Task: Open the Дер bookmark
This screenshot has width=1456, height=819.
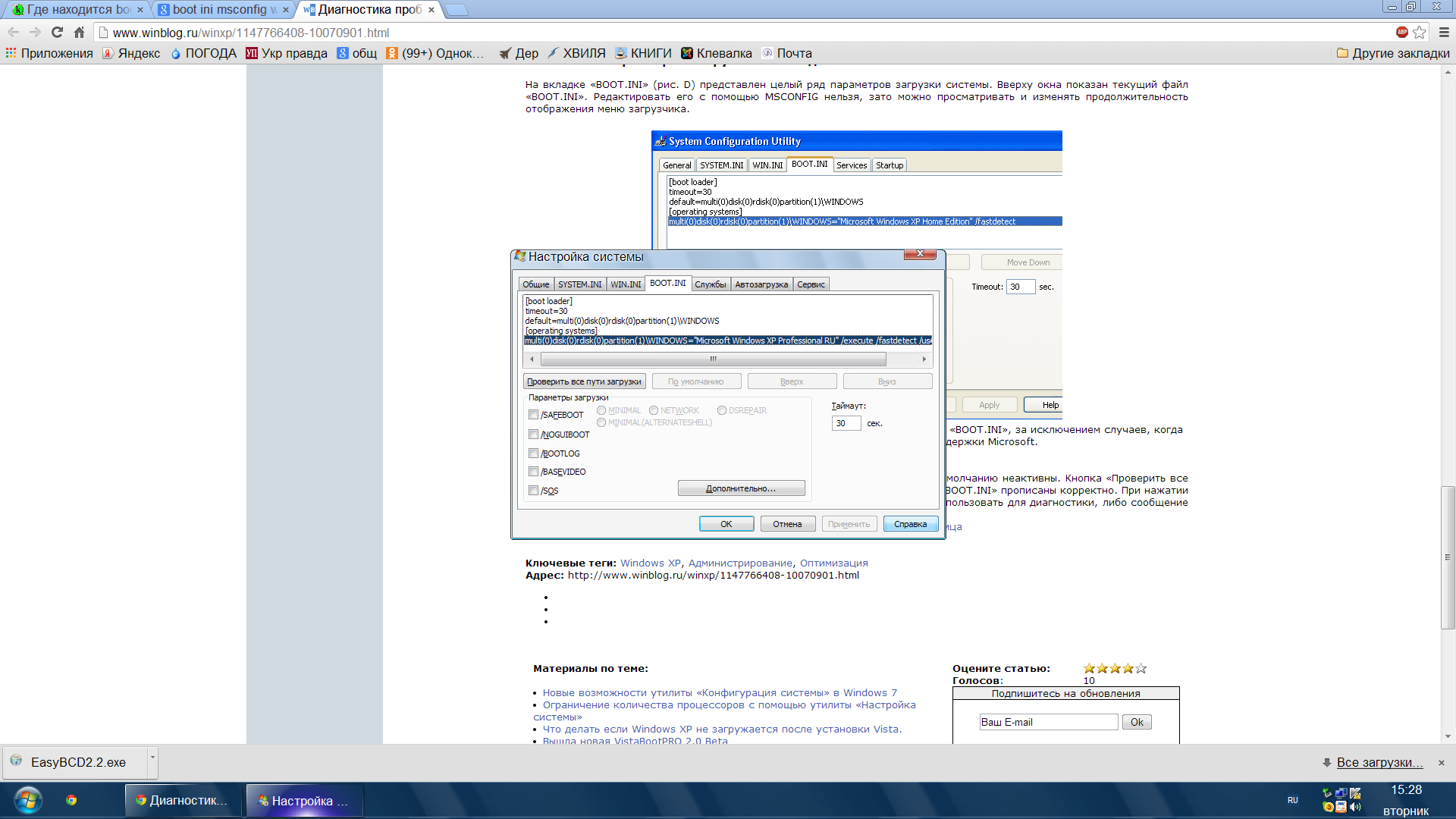Action: 519,53
